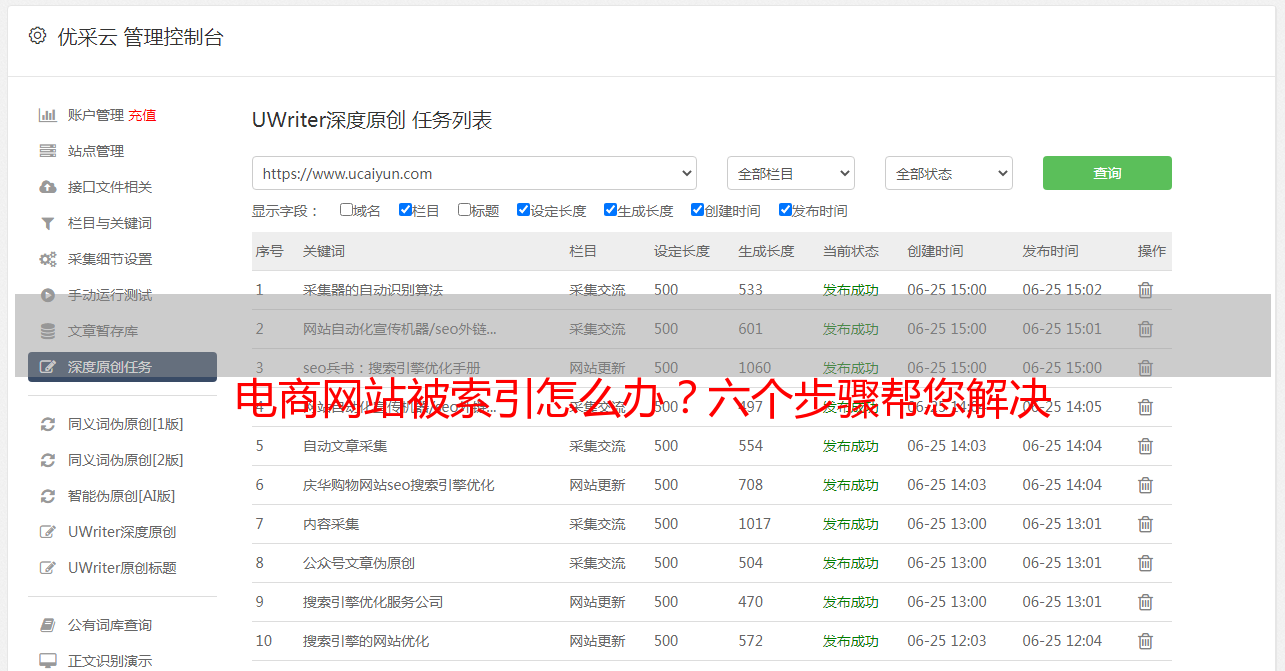This screenshot has height=671, width=1285.
Task: Click the gears icon for 采集细节设置
Action: coord(47,259)
